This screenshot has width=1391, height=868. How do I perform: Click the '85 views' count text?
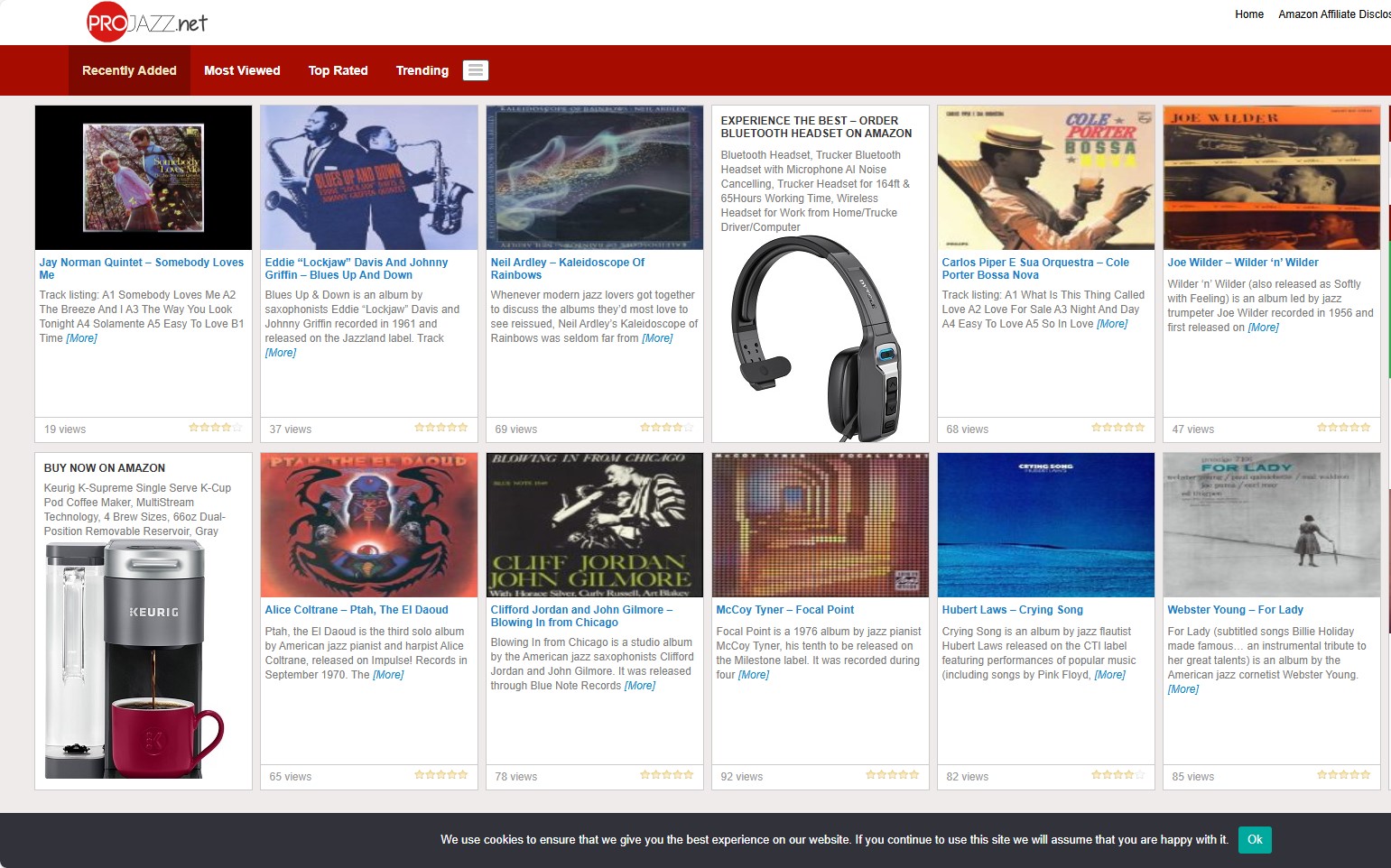[1193, 777]
